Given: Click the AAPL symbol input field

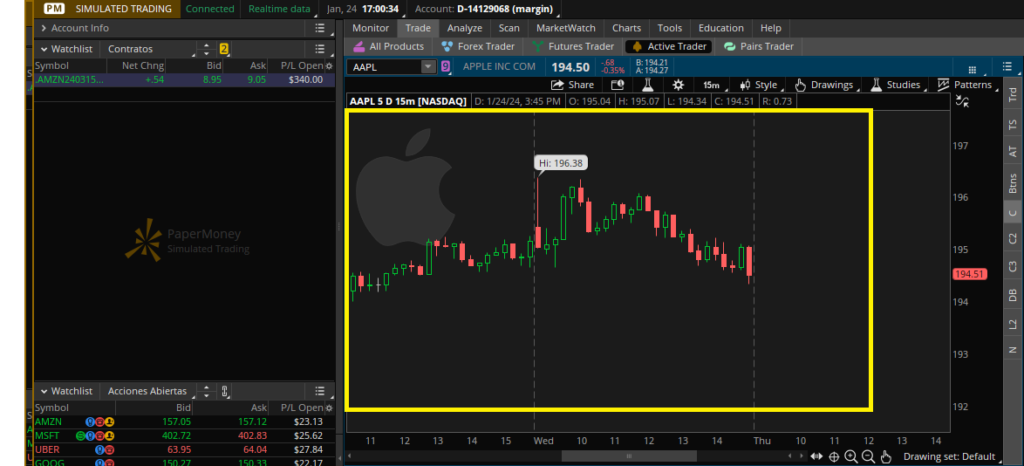Looking at the screenshot, I should [385, 67].
